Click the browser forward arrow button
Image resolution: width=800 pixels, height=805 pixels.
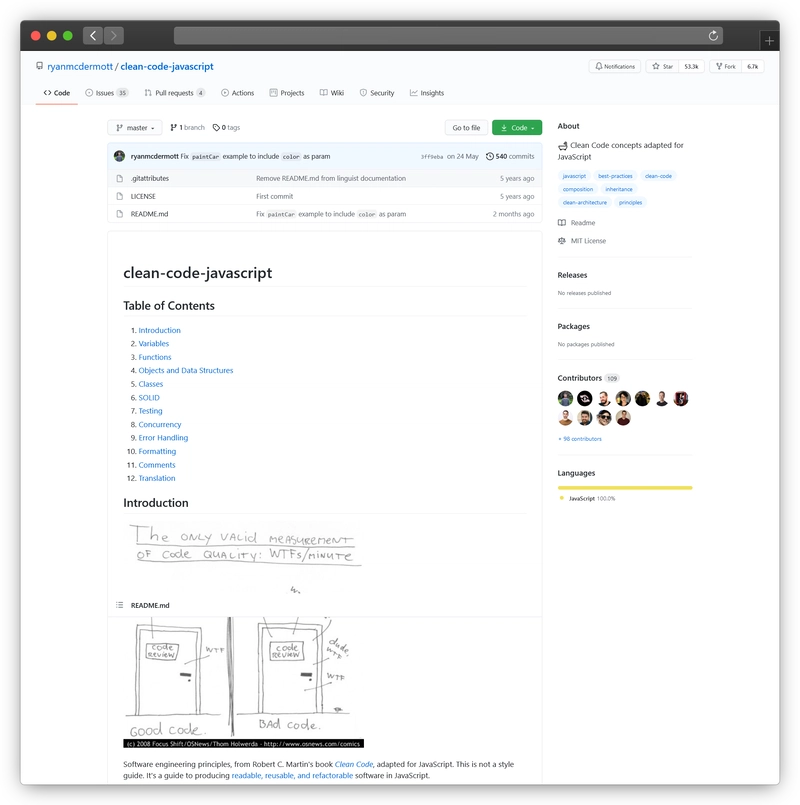click(x=113, y=35)
